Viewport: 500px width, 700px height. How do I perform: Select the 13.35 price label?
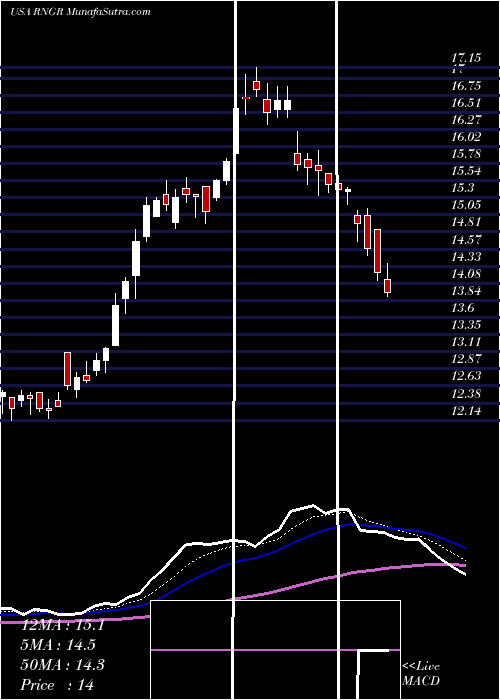coord(466,325)
